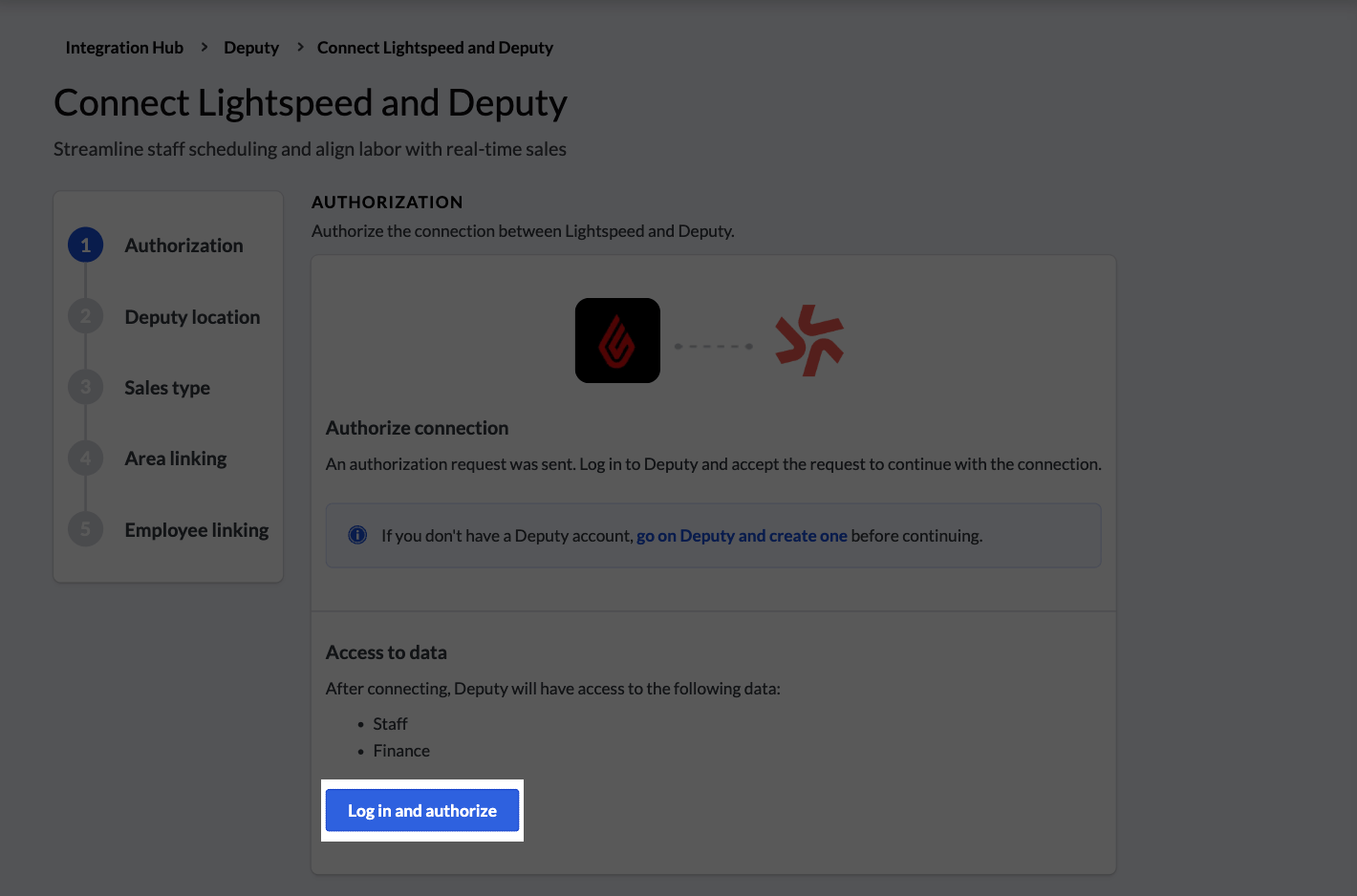Select step 2 Deputy location circle icon

click(85, 315)
